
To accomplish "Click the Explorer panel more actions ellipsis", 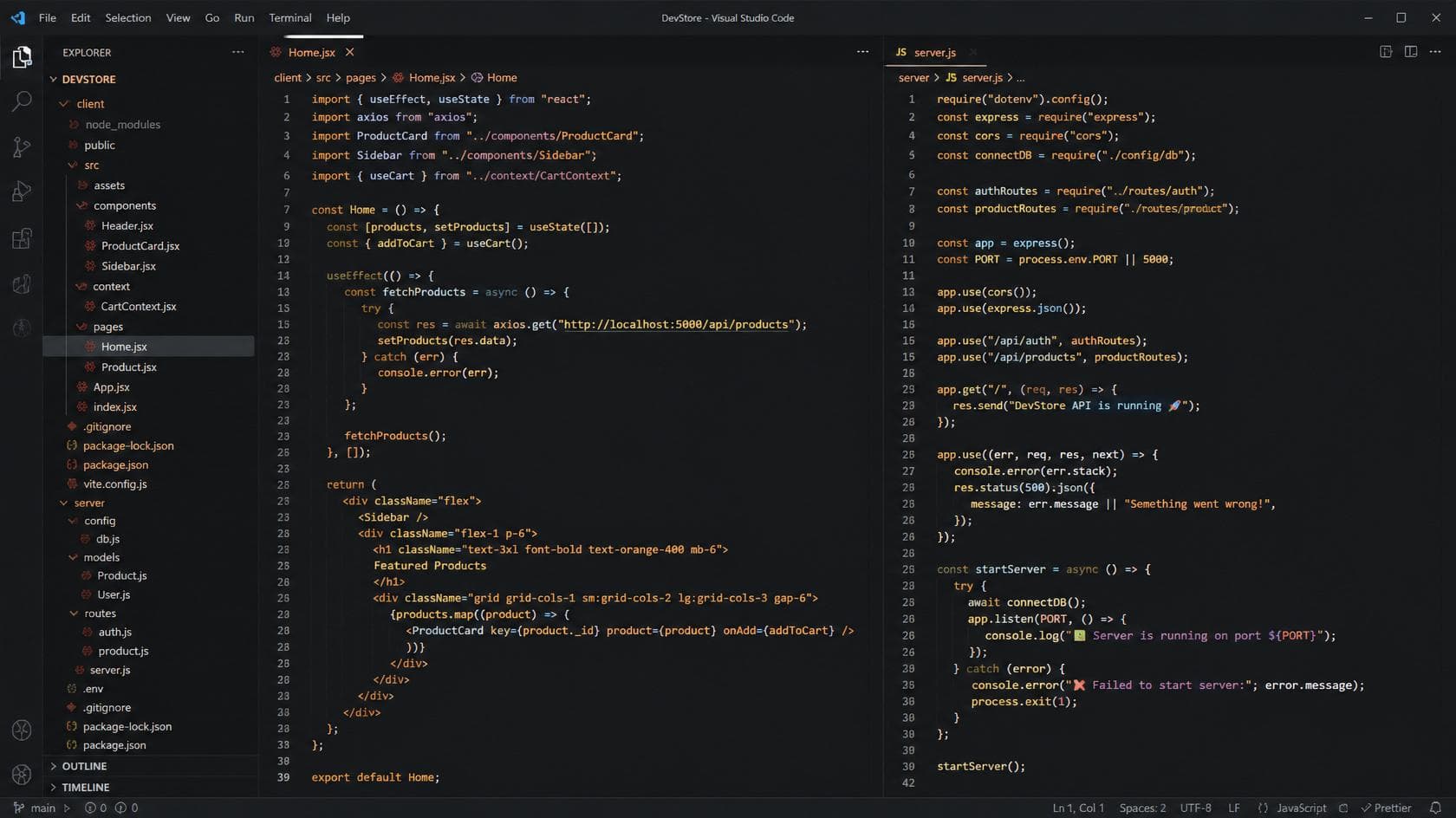I will click(x=237, y=52).
